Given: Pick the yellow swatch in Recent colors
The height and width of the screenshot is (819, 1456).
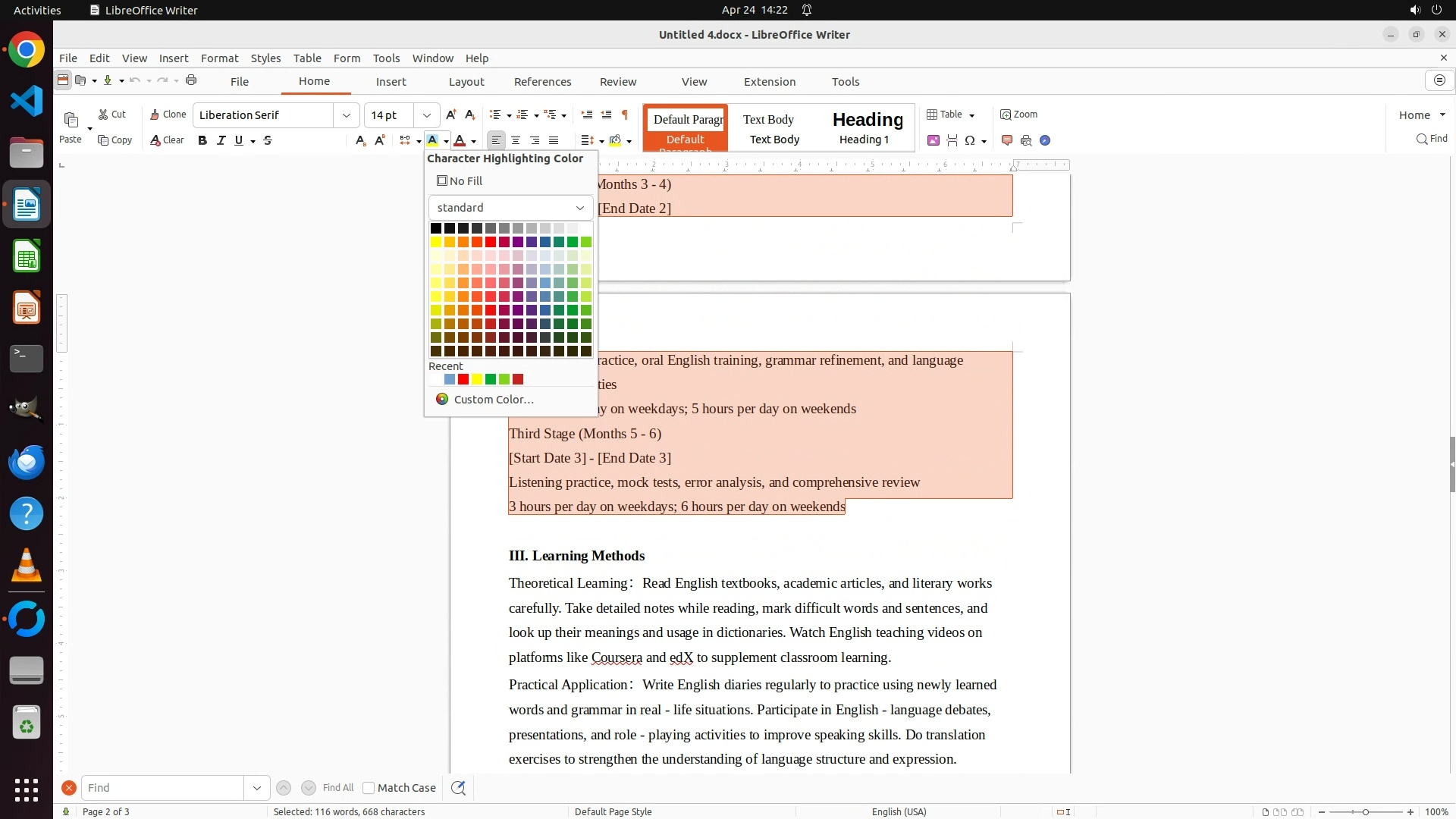Looking at the screenshot, I should pos(477,379).
